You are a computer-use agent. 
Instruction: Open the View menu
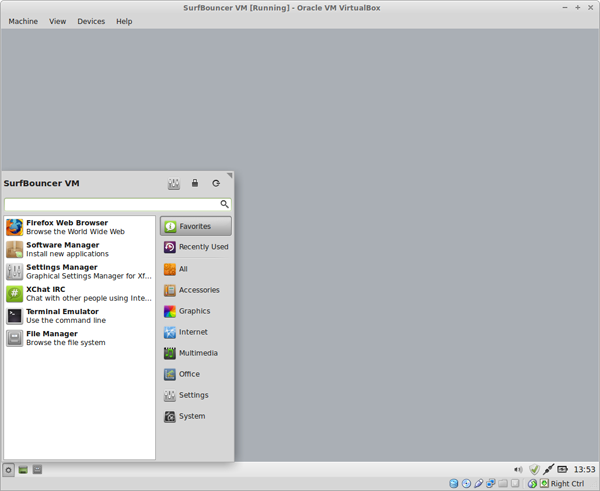pos(57,21)
